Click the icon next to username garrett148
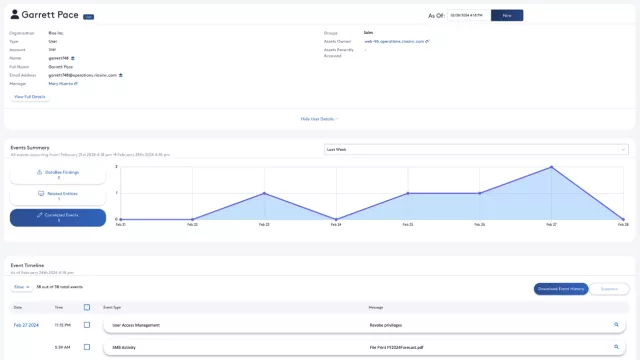 pos(73,58)
